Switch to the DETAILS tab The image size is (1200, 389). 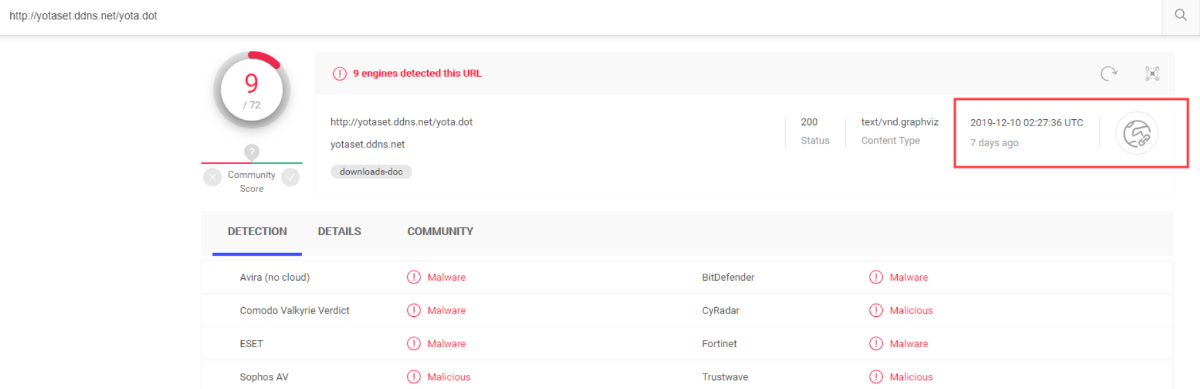pyautogui.click(x=339, y=232)
